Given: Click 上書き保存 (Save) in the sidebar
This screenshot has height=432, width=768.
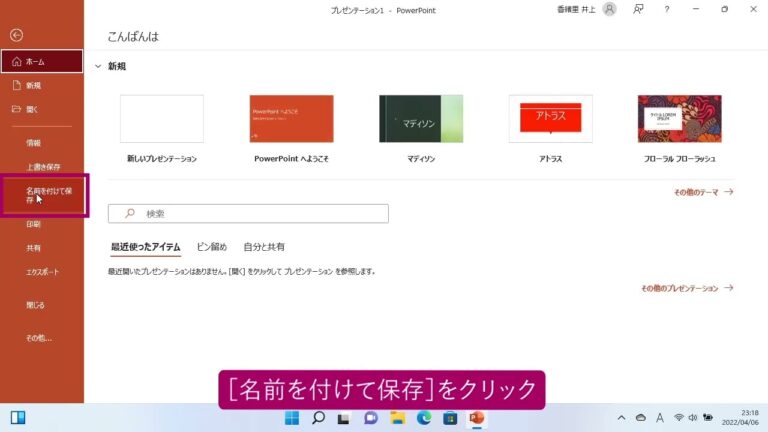Looking at the screenshot, I should pos(43,167).
